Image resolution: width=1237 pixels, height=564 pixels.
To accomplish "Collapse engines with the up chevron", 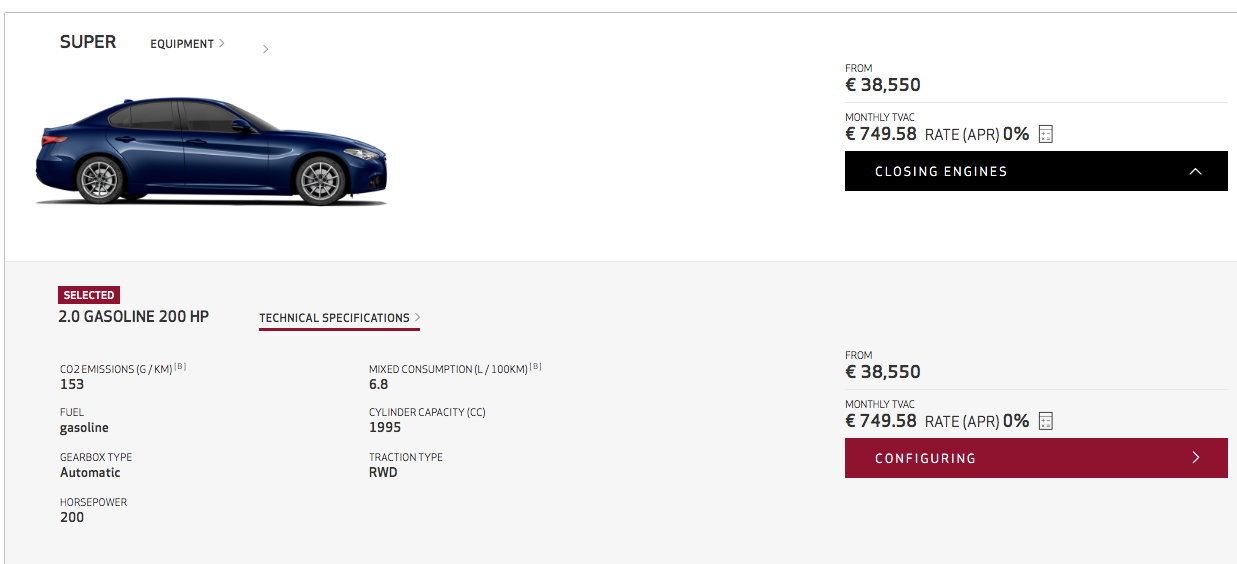I will (x=1195, y=171).
